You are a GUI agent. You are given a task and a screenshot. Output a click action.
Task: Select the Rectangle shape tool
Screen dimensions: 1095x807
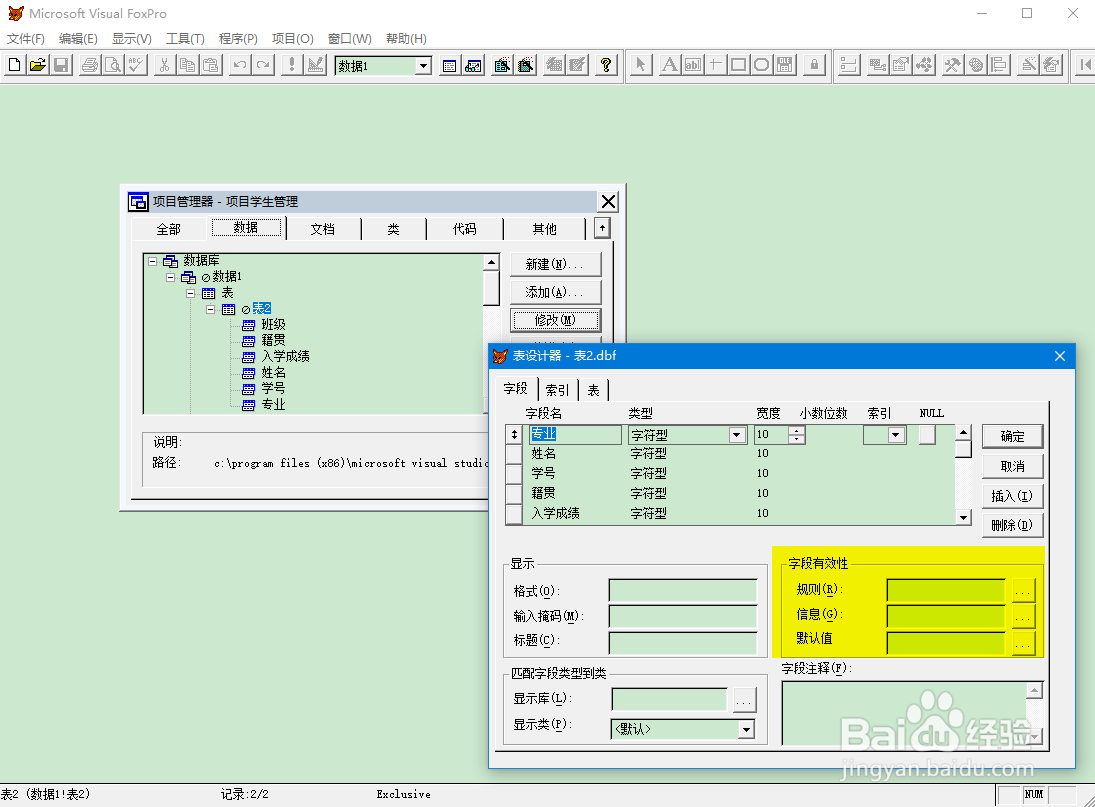[738, 66]
